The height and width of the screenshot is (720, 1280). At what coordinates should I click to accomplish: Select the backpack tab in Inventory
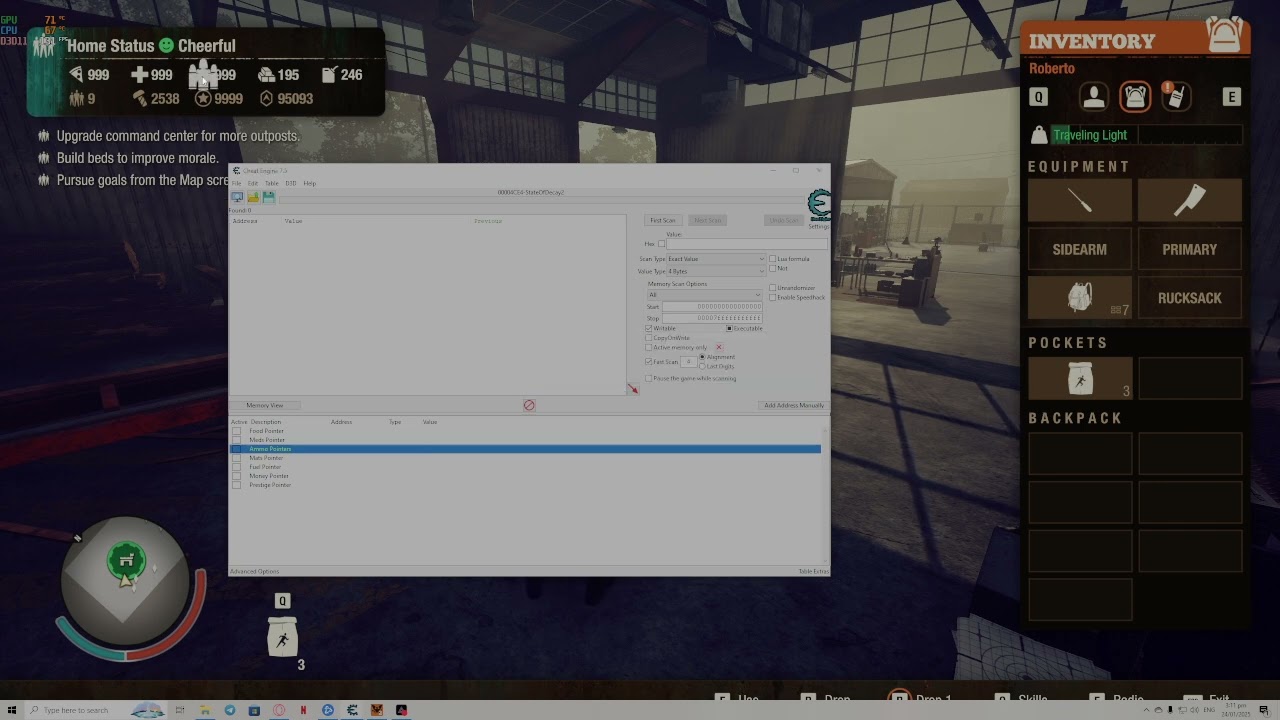point(1135,97)
